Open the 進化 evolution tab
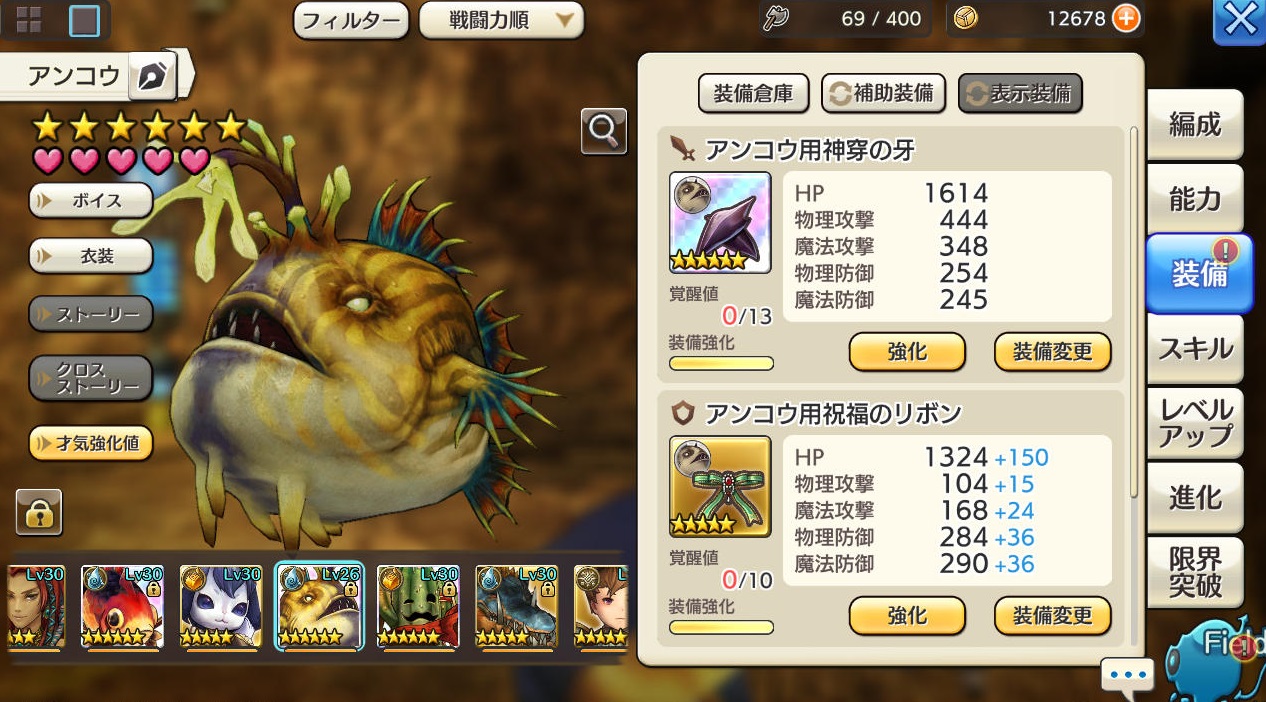 1195,497
